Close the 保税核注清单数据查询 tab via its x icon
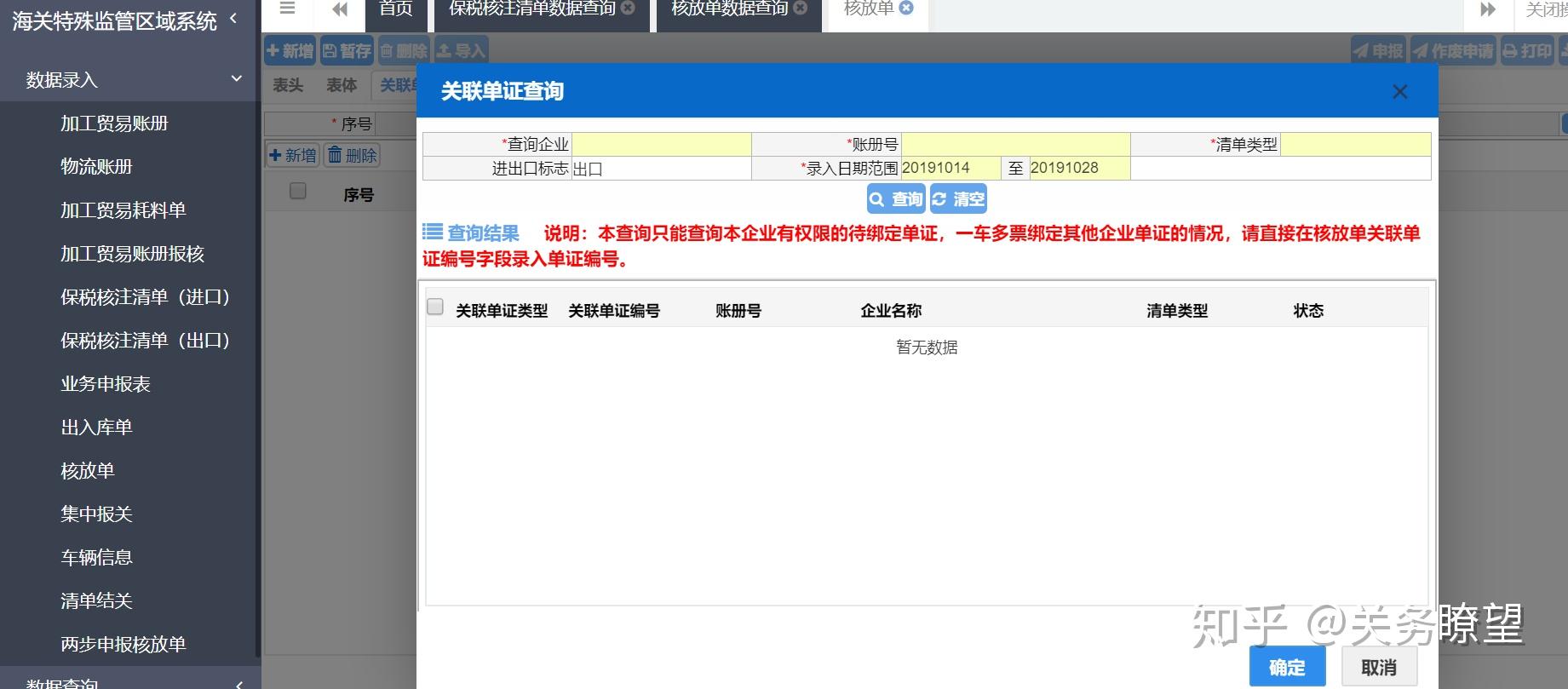The height and width of the screenshot is (689, 1568). click(x=628, y=9)
